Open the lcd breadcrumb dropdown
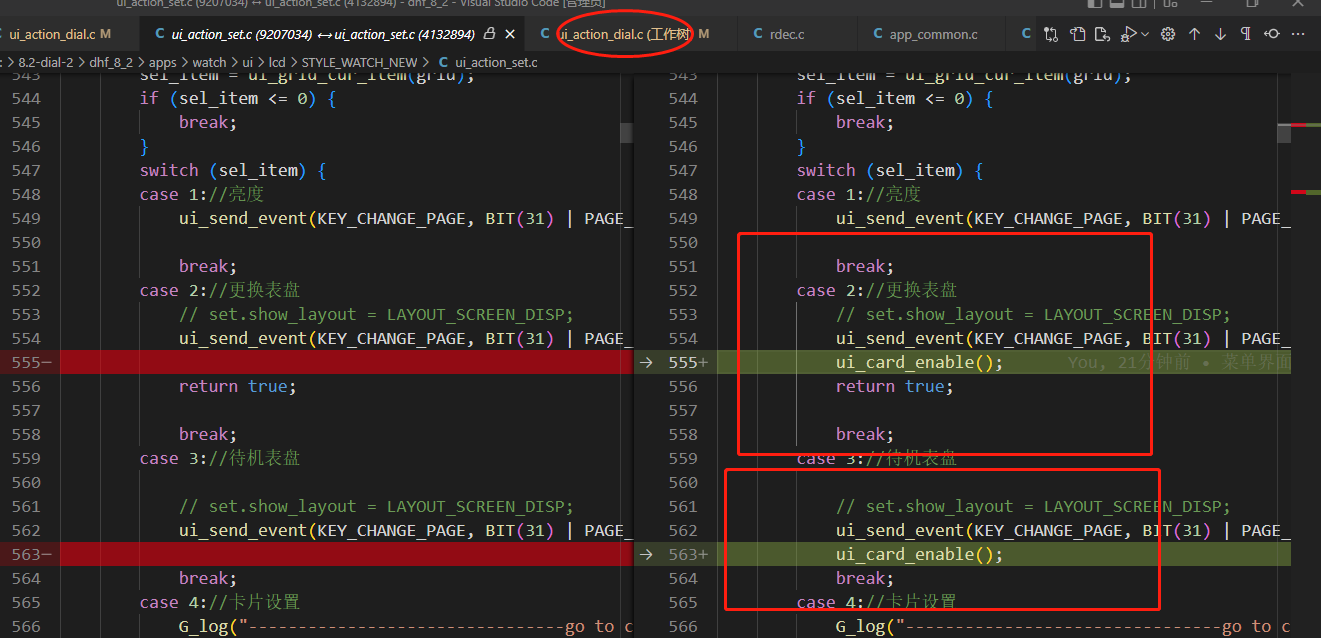 [x=277, y=62]
